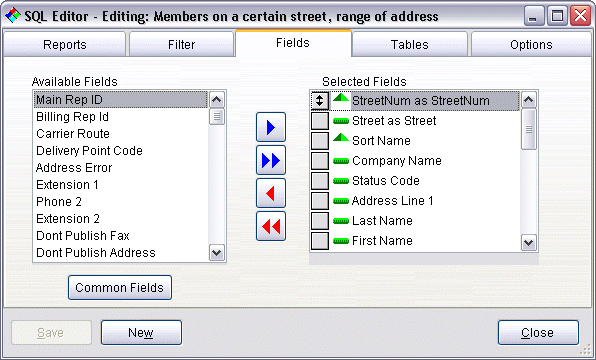596x360 pixels.
Task: Toggle the box next to Address Line 1
Action: click(x=320, y=201)
